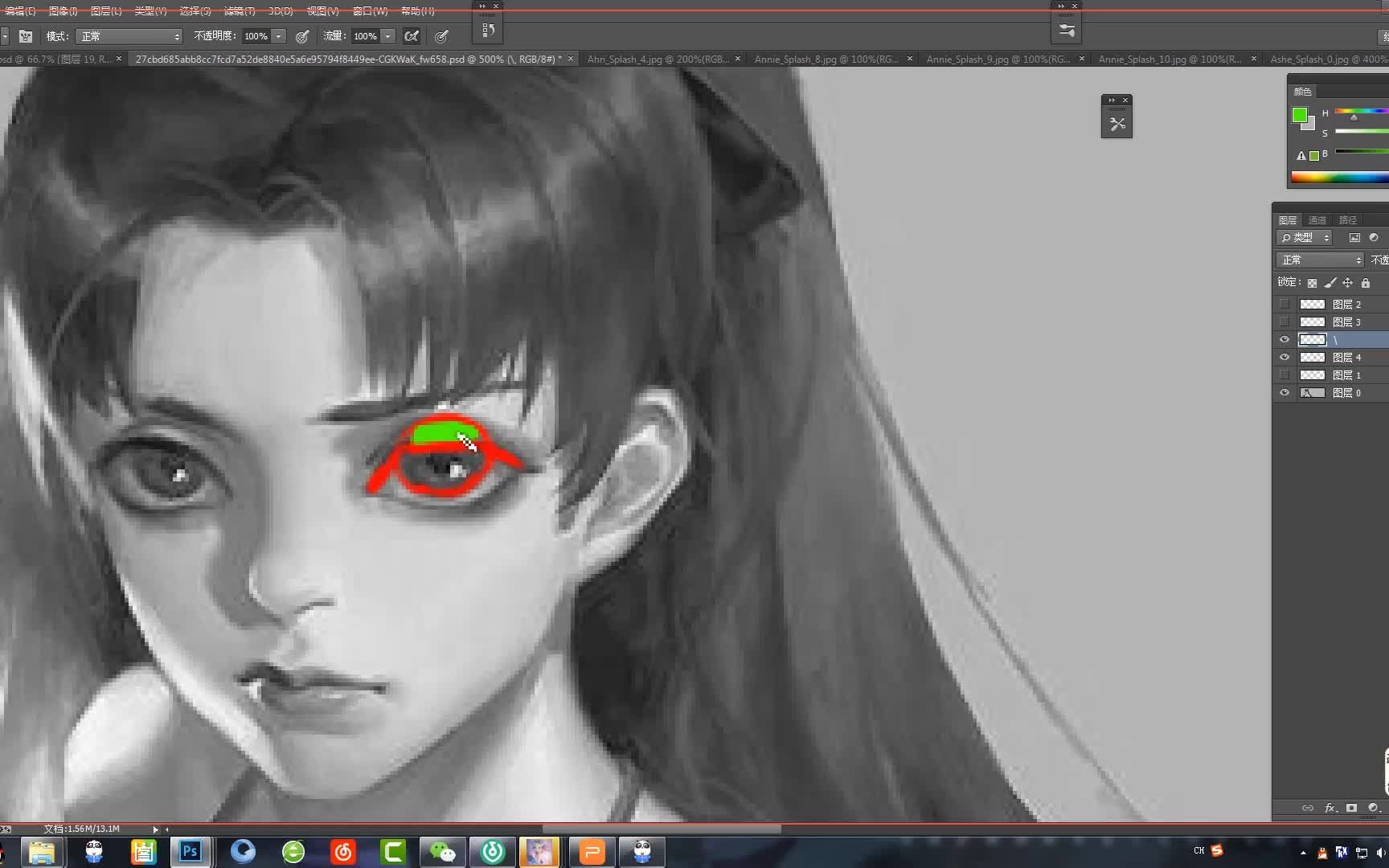Image resolution: width=1389 pixels, height=868 pixels.
Task: Open the layer style fx menu
Action: (1330, 808)
